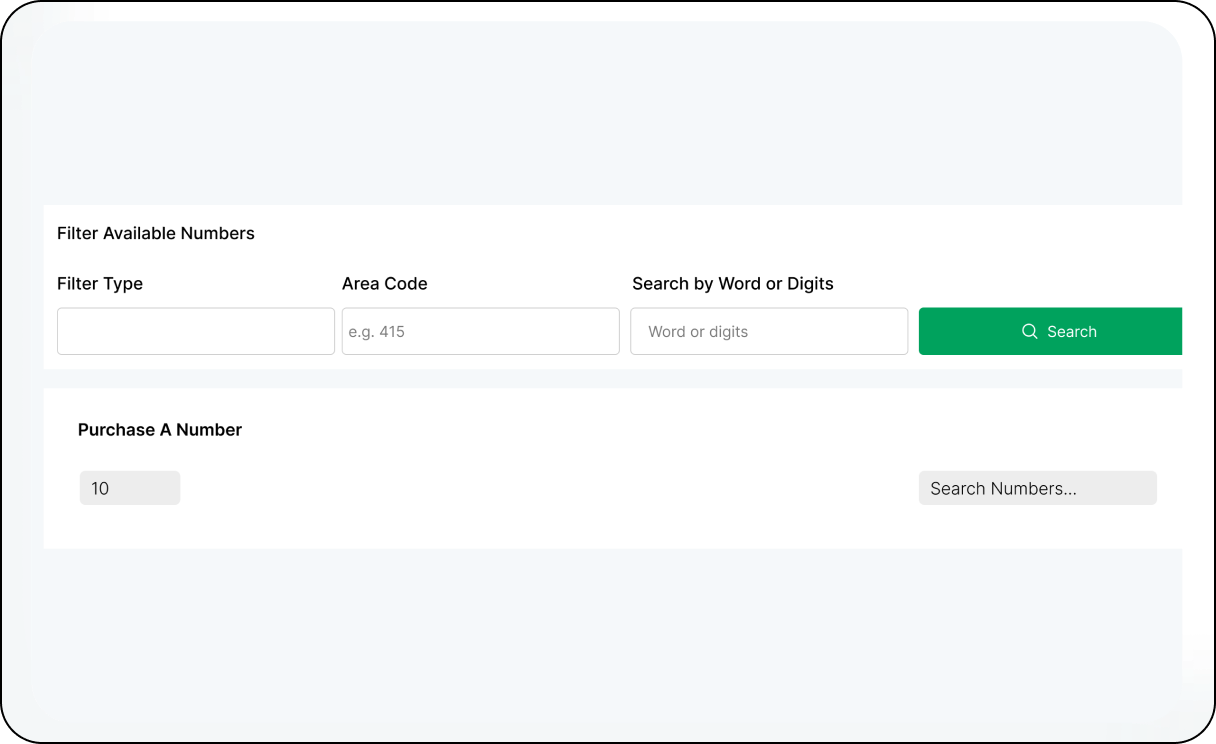The width and height of the screenshot is (1216, 744).
Task: Click the right end of Filter Type box
Action: click(318, 331)
